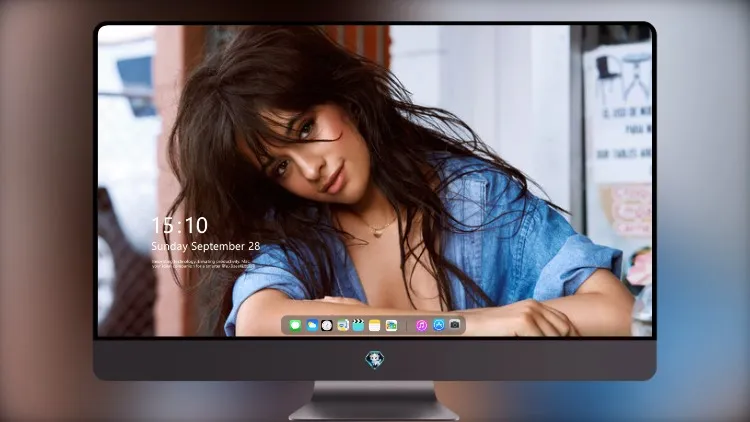750x422 pixels.
Task: Open the clapperboard video app in the dock
Action: (x=358, y=325)
